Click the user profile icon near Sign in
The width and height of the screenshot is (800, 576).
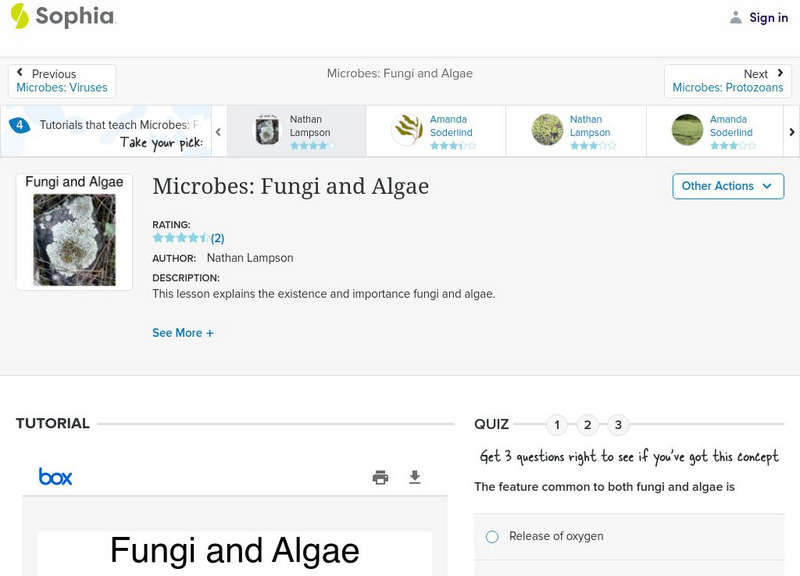pyautogui.click(x=736, y=17)
